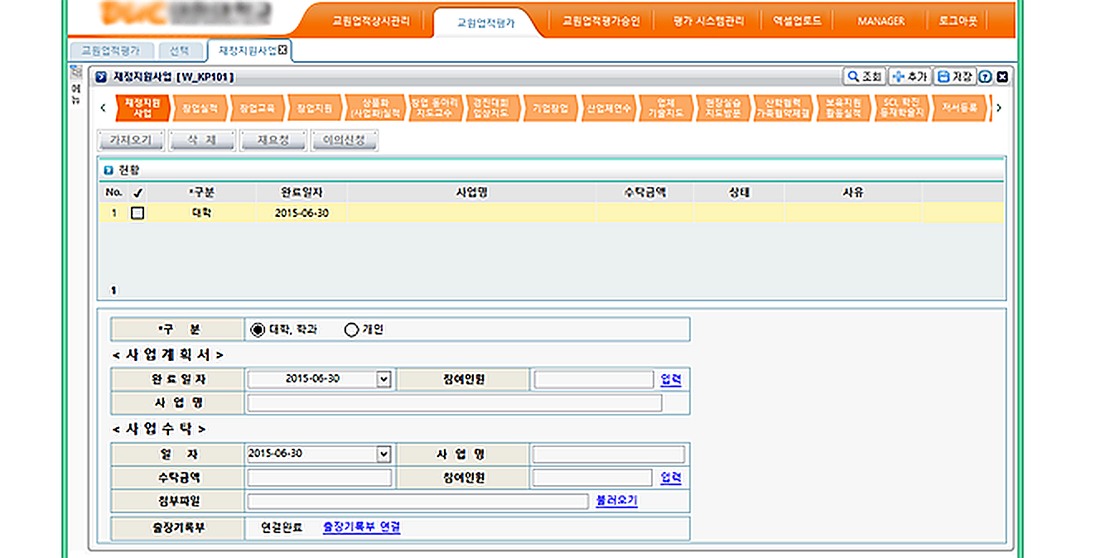Select the 창업 동아리 지도교수 step arrow
1100x558 pixels.
(434, 108)
